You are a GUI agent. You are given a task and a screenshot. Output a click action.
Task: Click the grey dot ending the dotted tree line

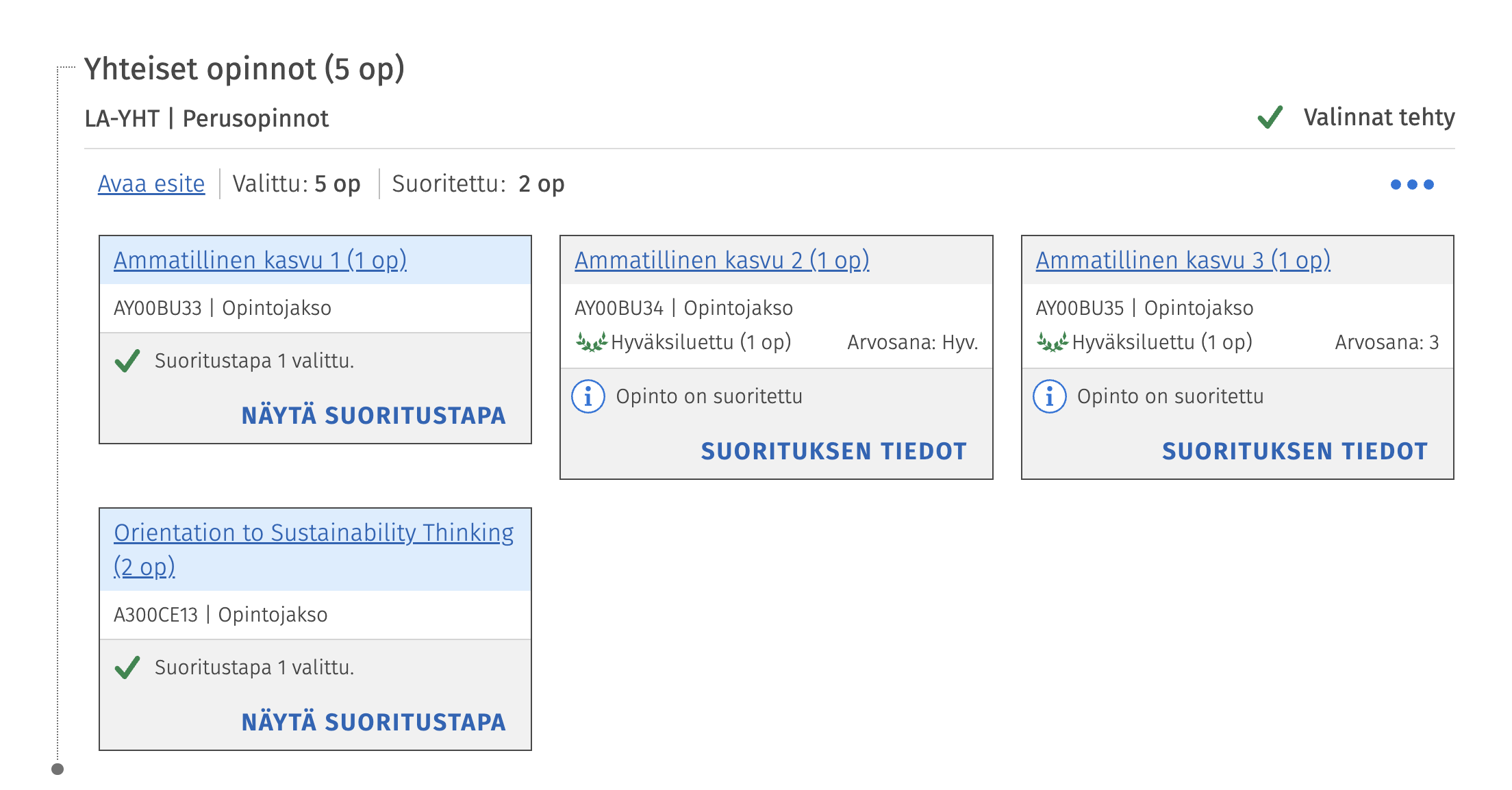pyautogui.click(x=58, y=769)
